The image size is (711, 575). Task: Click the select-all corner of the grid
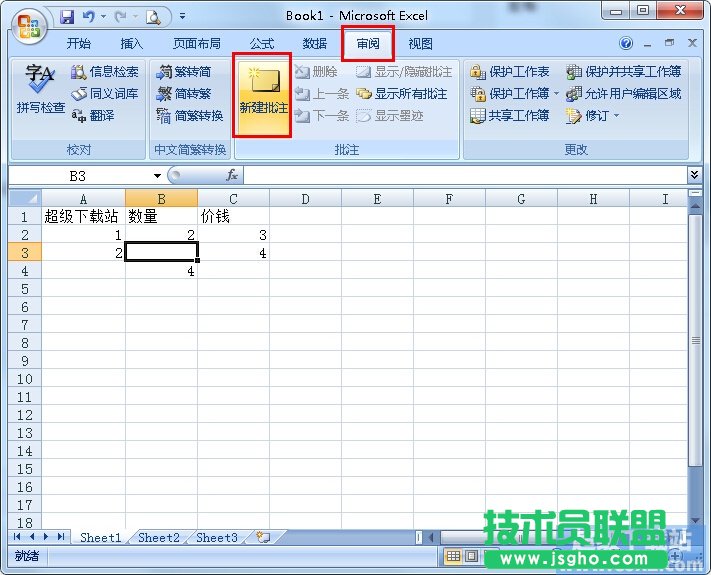click(x=25, y=198)
